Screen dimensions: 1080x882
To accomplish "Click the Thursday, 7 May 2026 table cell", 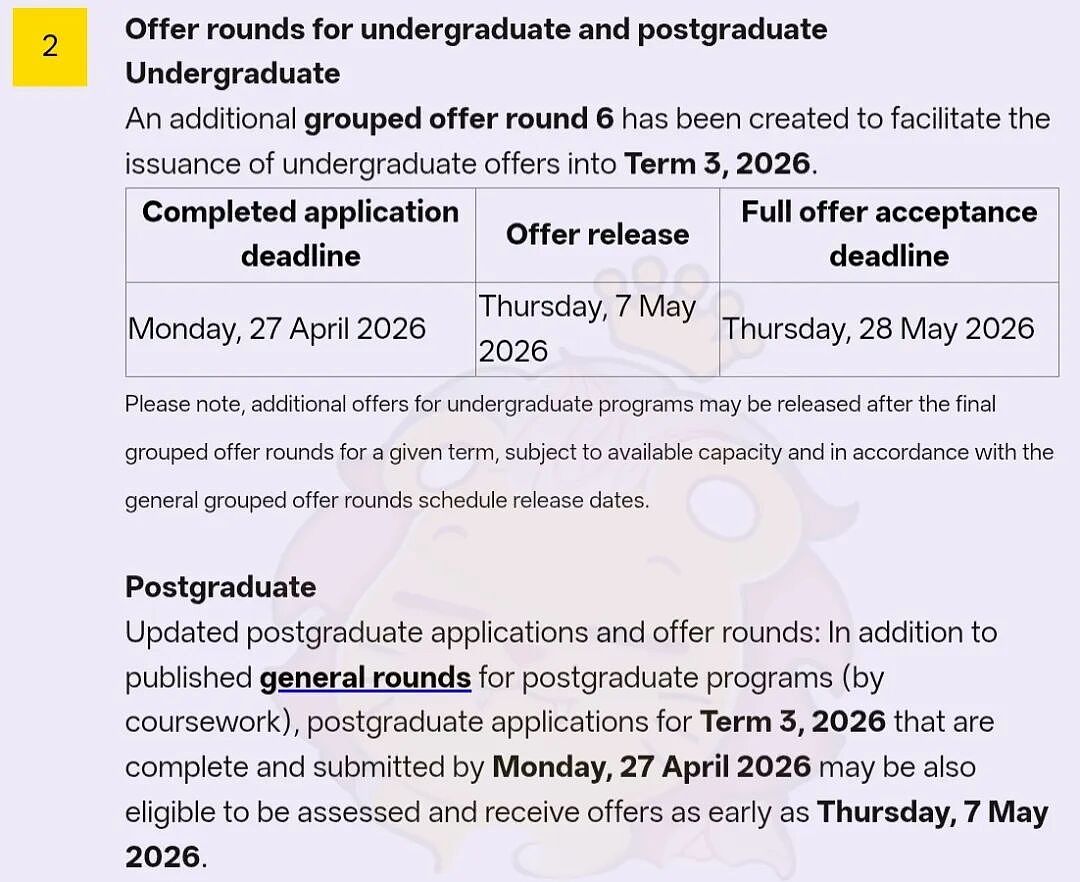I will [597, 329].
